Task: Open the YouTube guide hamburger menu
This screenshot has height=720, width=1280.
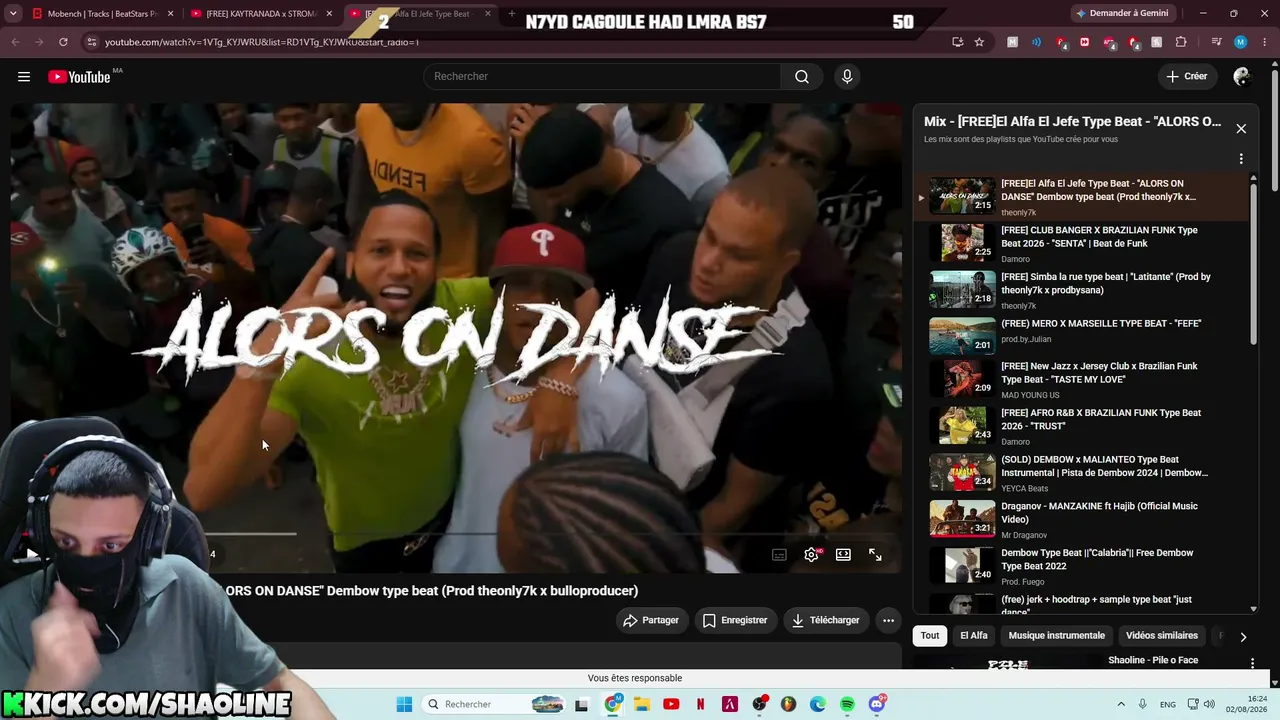Action: click(24, 77)
